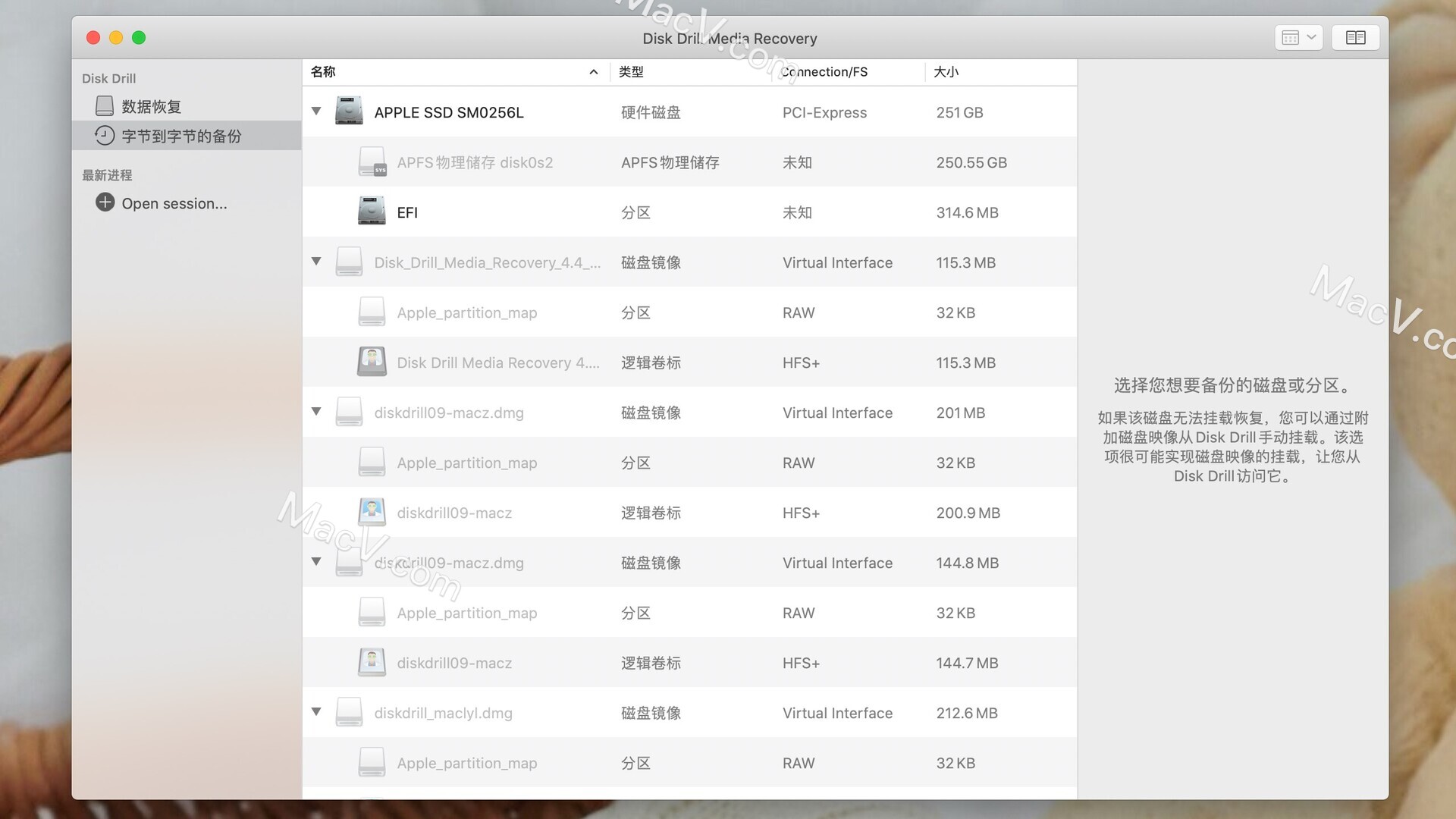This screenshot has height=819, width=1456.
Task: Click the split view toggle icon
Action: [x=1356, y=37]
